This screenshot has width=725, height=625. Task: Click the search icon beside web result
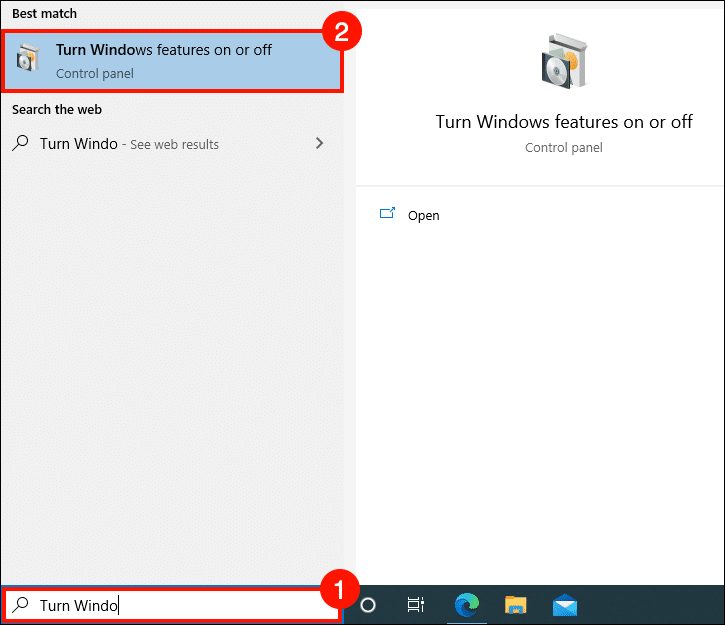click(21, 144)
